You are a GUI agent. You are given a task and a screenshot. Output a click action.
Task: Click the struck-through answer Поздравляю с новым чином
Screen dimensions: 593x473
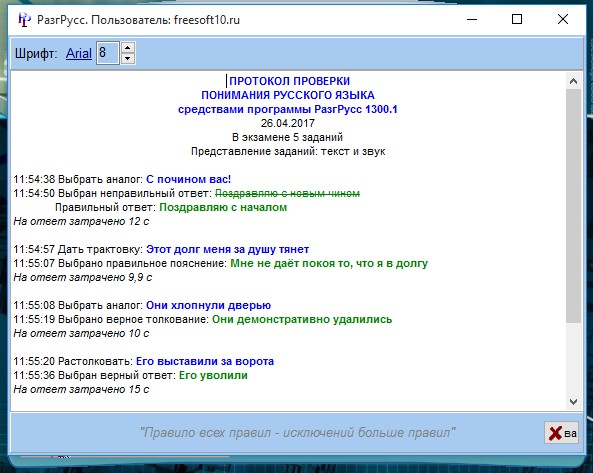(287, 194)
